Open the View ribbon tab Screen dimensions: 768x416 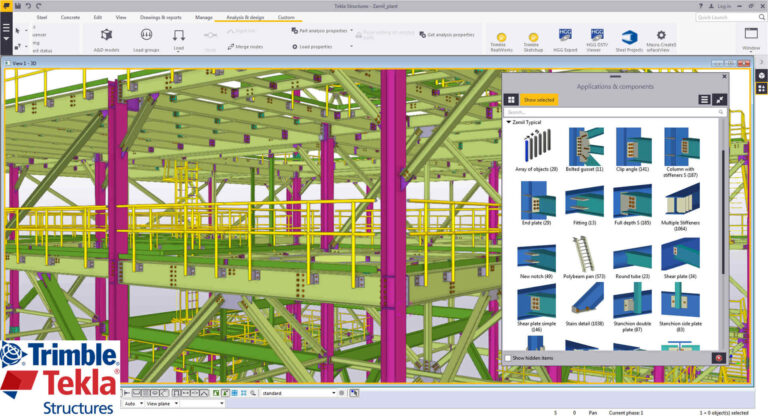pyautogui.click(x=121, y=17)
